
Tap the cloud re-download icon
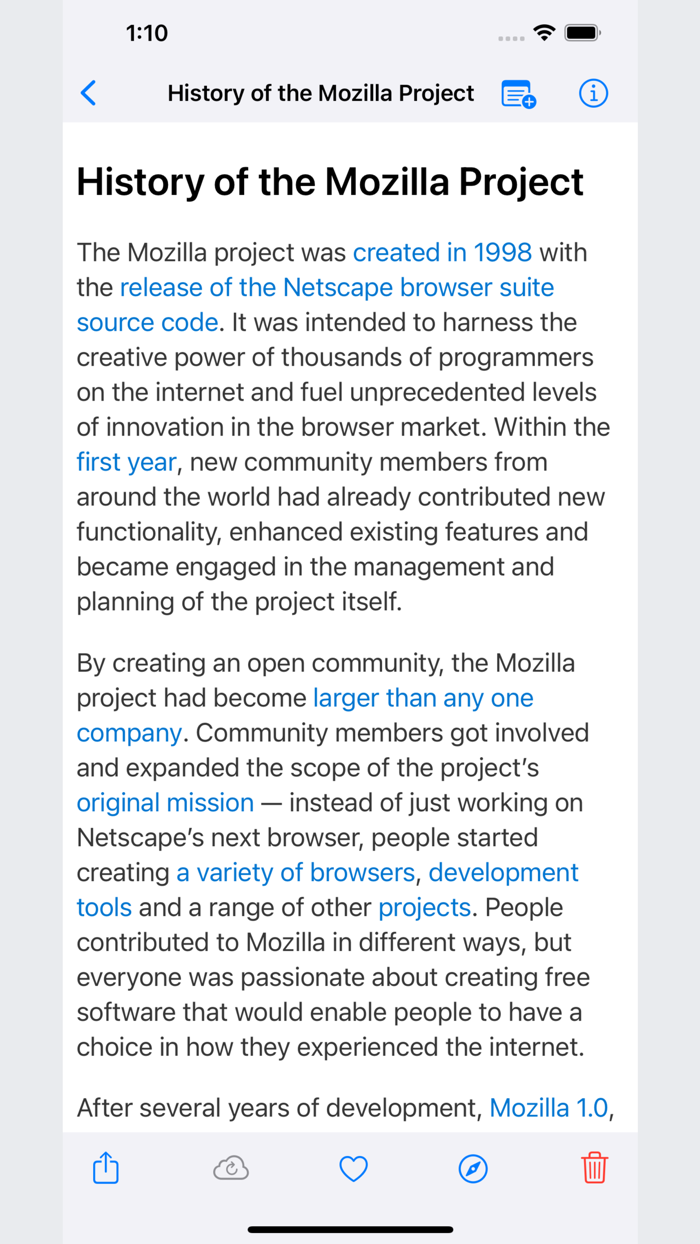pos(230,1168)
